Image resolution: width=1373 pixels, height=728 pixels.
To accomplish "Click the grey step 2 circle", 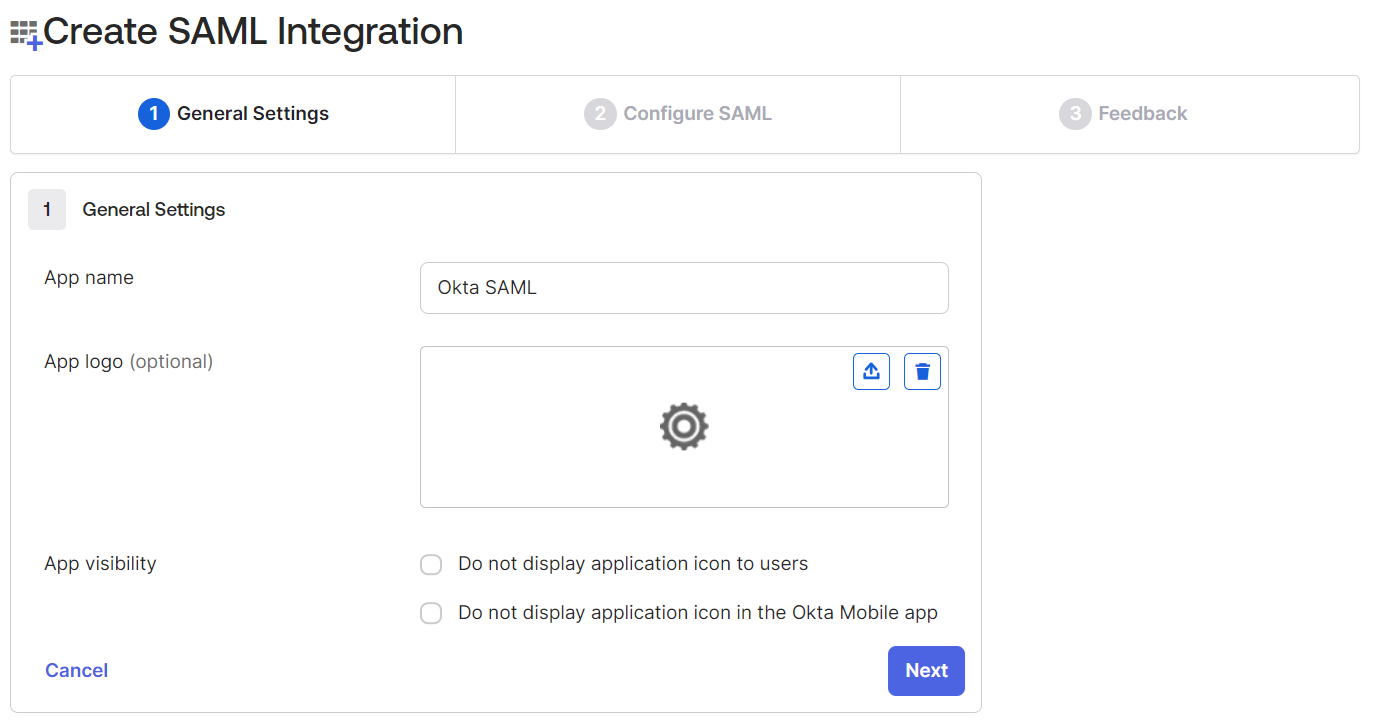I will coord(600,114).
